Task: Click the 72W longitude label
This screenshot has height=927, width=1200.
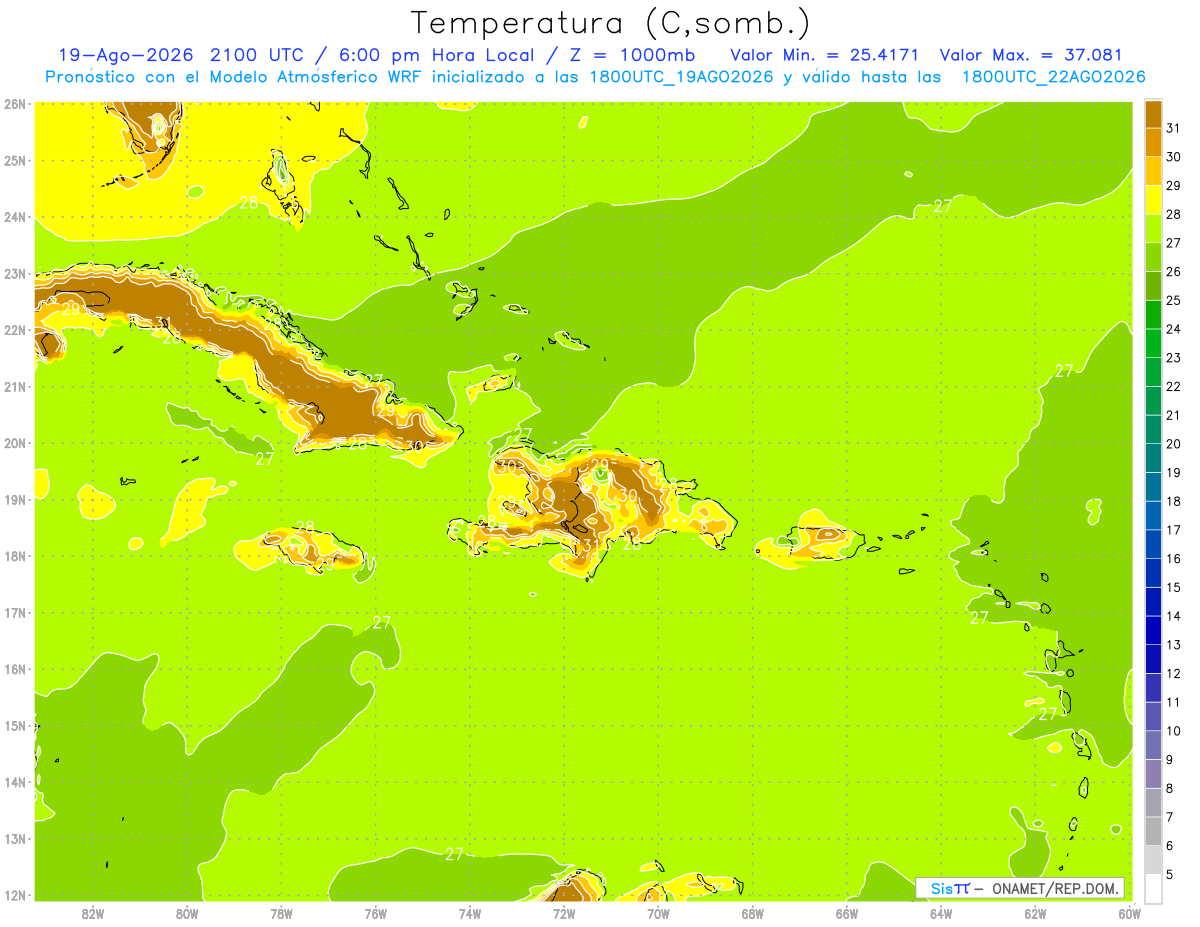Action: (x=564, y=912)
